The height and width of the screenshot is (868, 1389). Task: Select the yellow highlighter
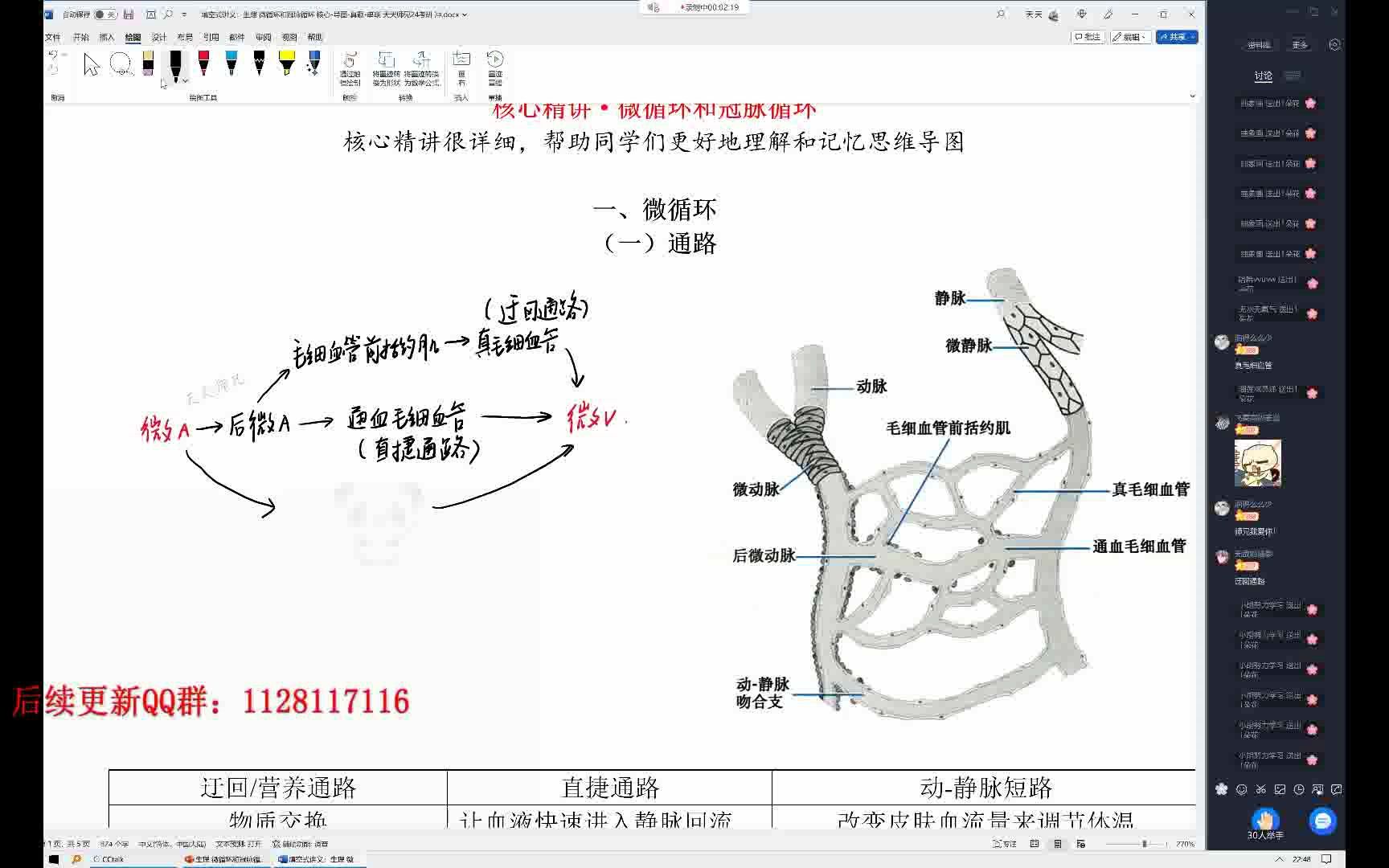pyautogui.click(x=287, y=64)
